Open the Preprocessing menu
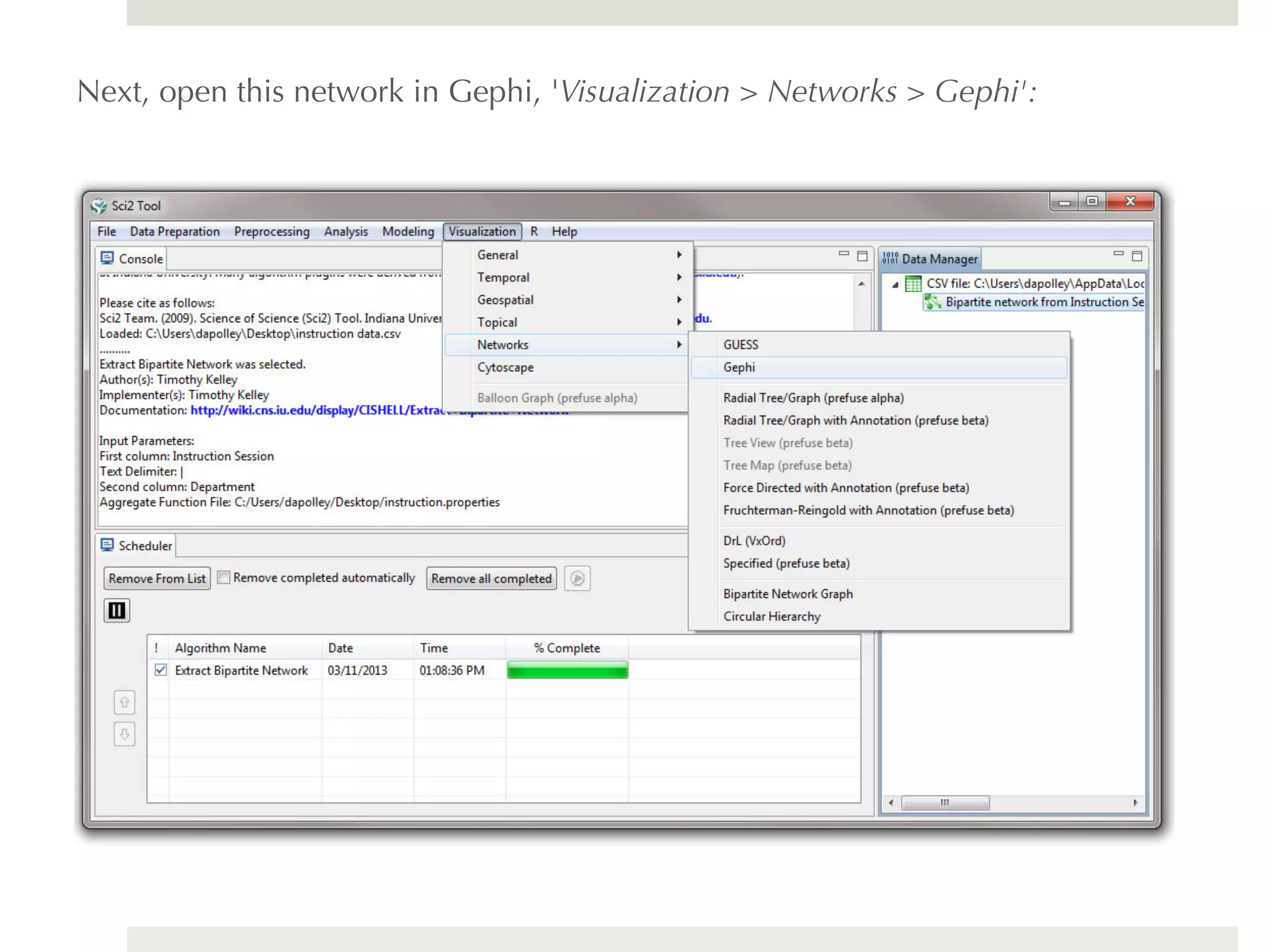1270x952 pixels. pyautogui.click(x=272, y=231)
